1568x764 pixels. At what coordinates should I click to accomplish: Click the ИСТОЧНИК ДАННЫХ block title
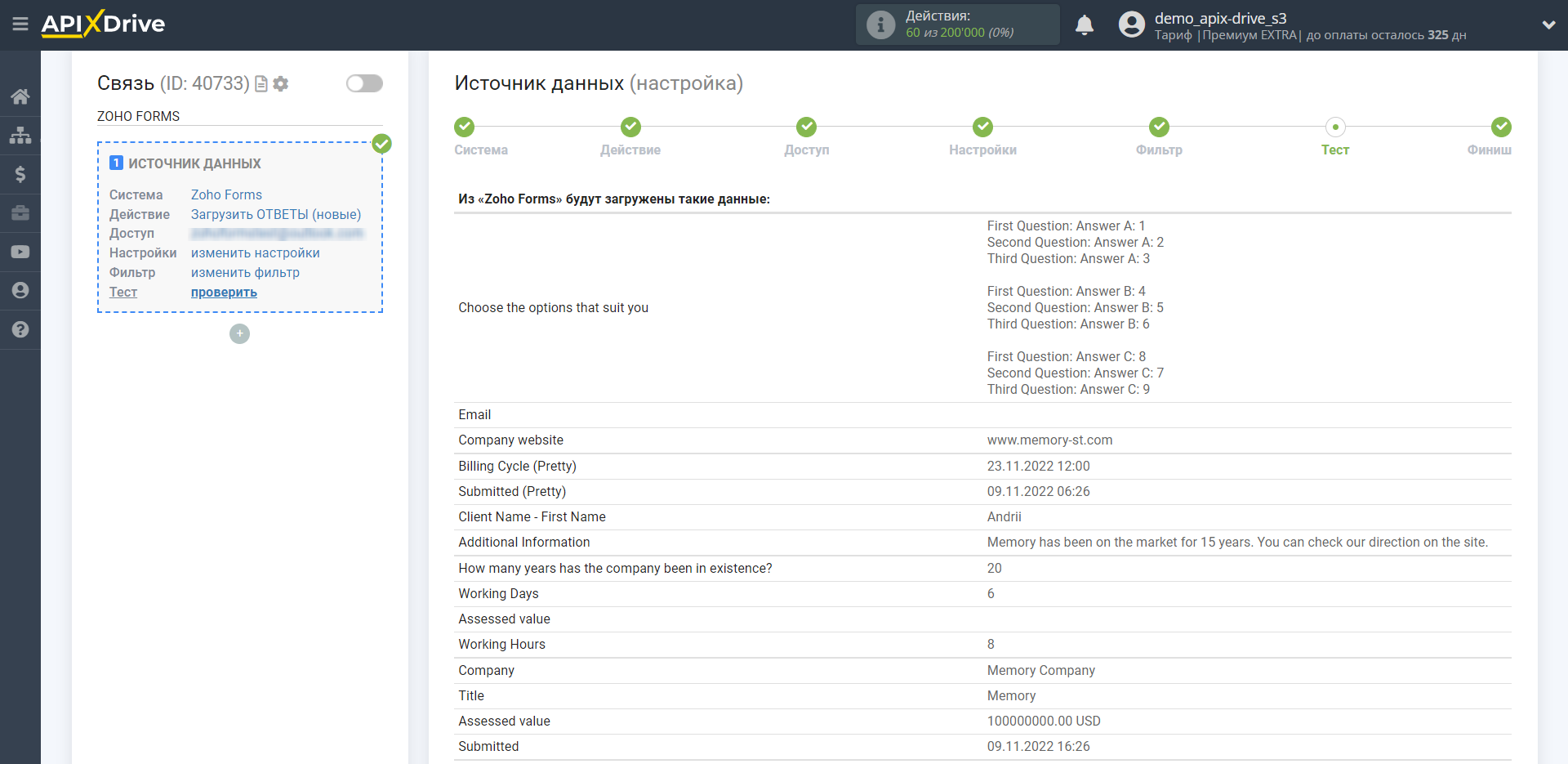pos(194,163)
